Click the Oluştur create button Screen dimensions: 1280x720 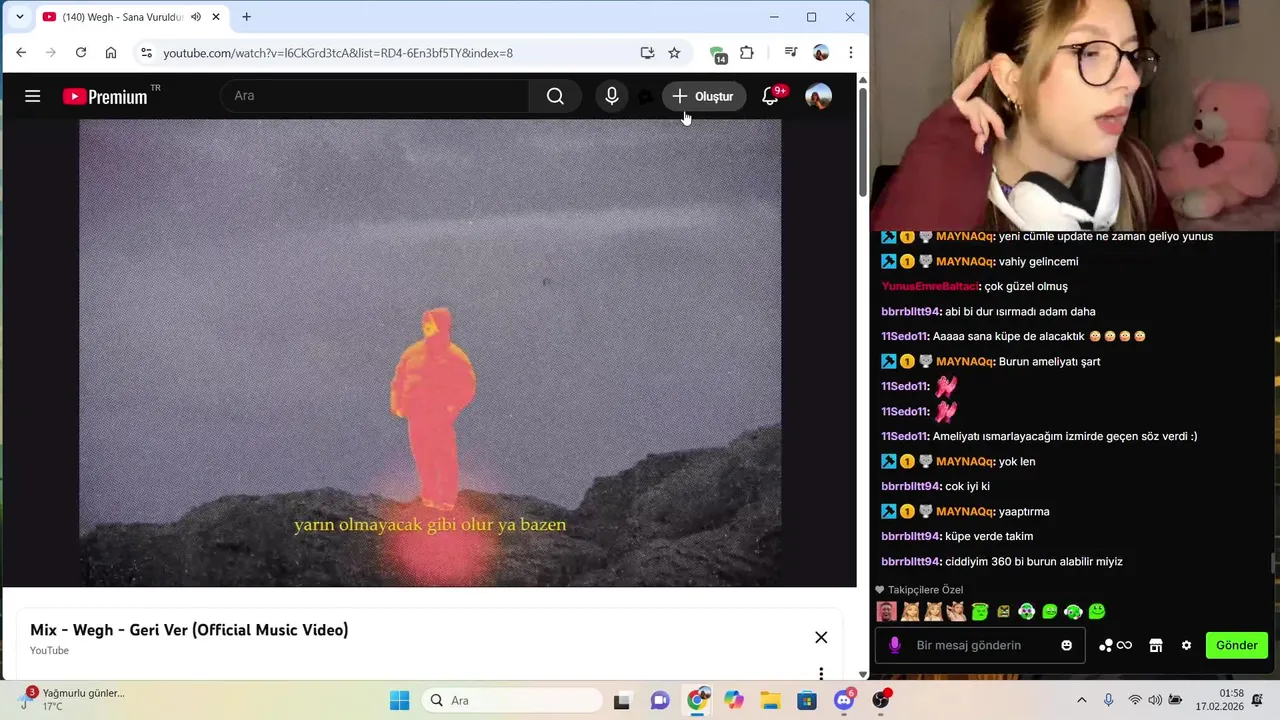click(x=704, y=96)
